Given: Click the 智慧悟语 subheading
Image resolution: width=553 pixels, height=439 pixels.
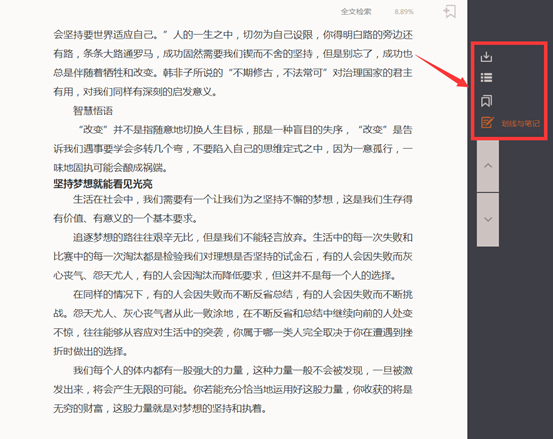Looking at the screenshot, I should click(93, 111).
